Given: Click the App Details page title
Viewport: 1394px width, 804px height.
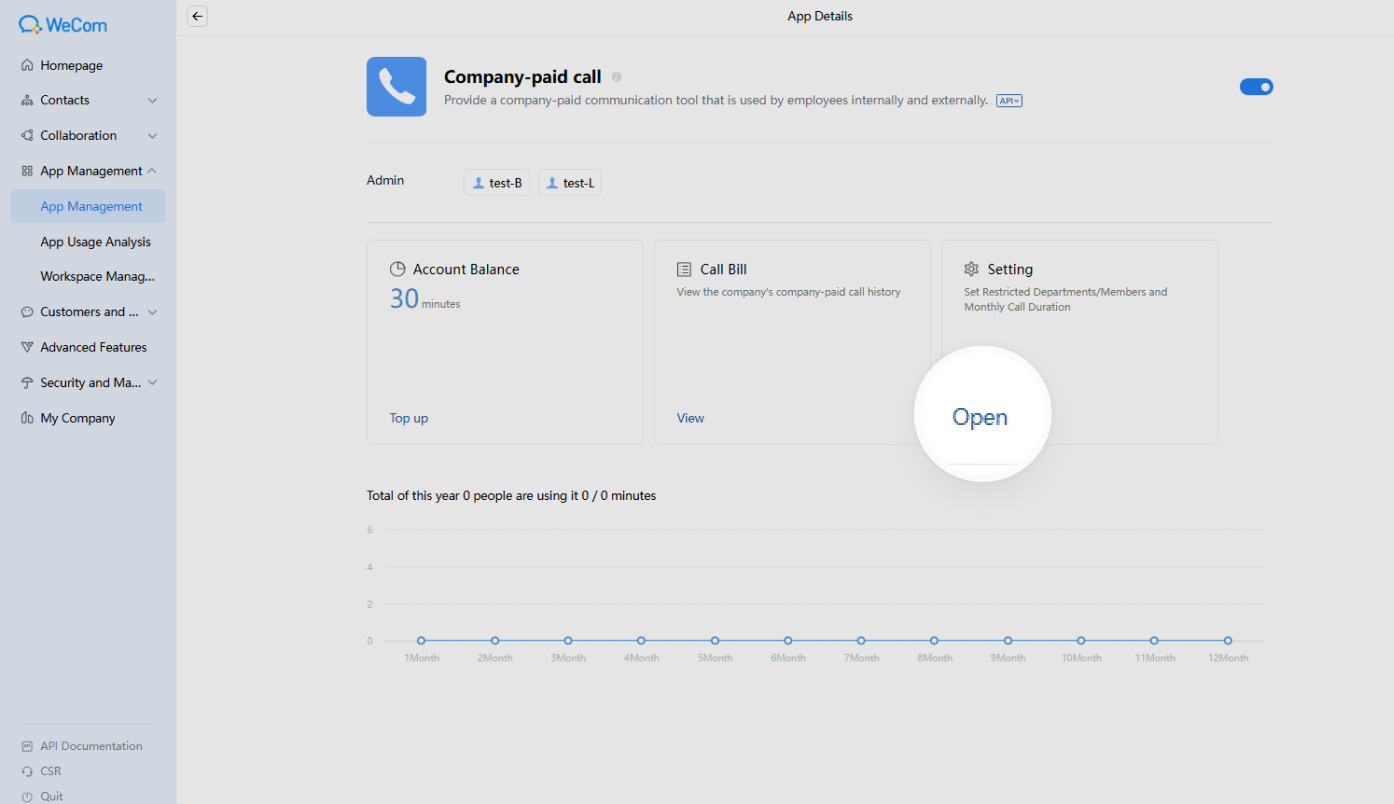Looking at the screenshot, I should point(820,16).
